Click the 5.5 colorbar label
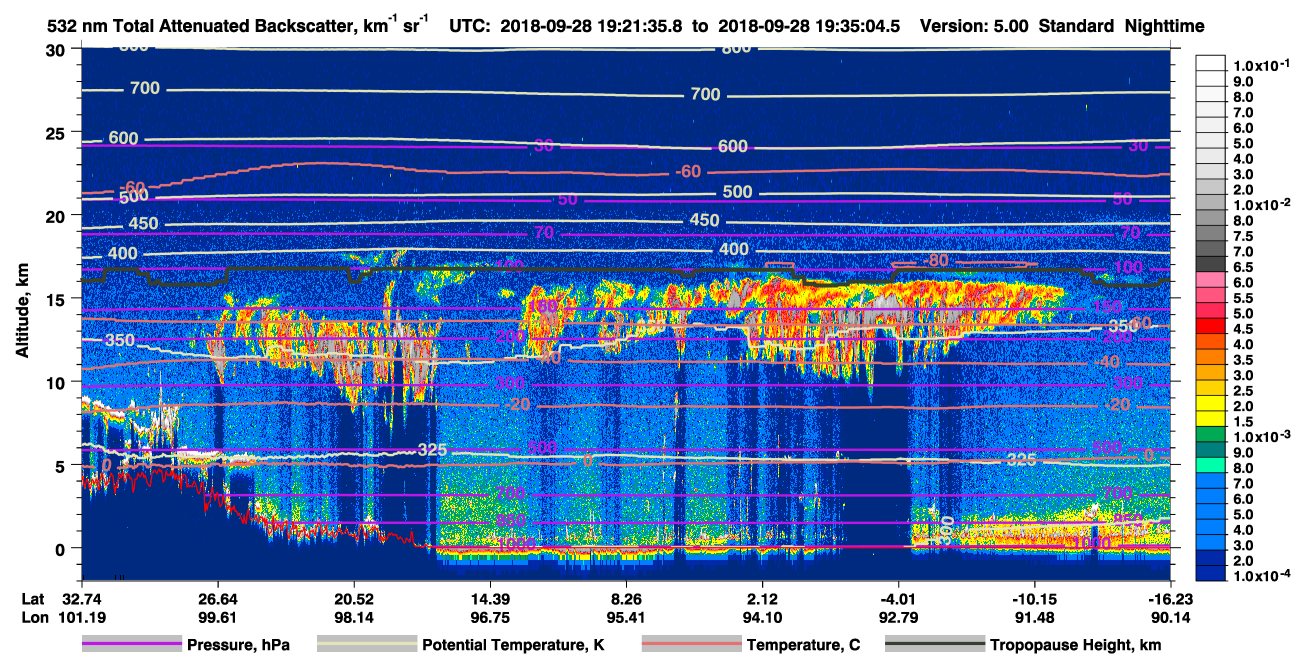Viewport: 1300px width, 667px height. pos(1243,297)
